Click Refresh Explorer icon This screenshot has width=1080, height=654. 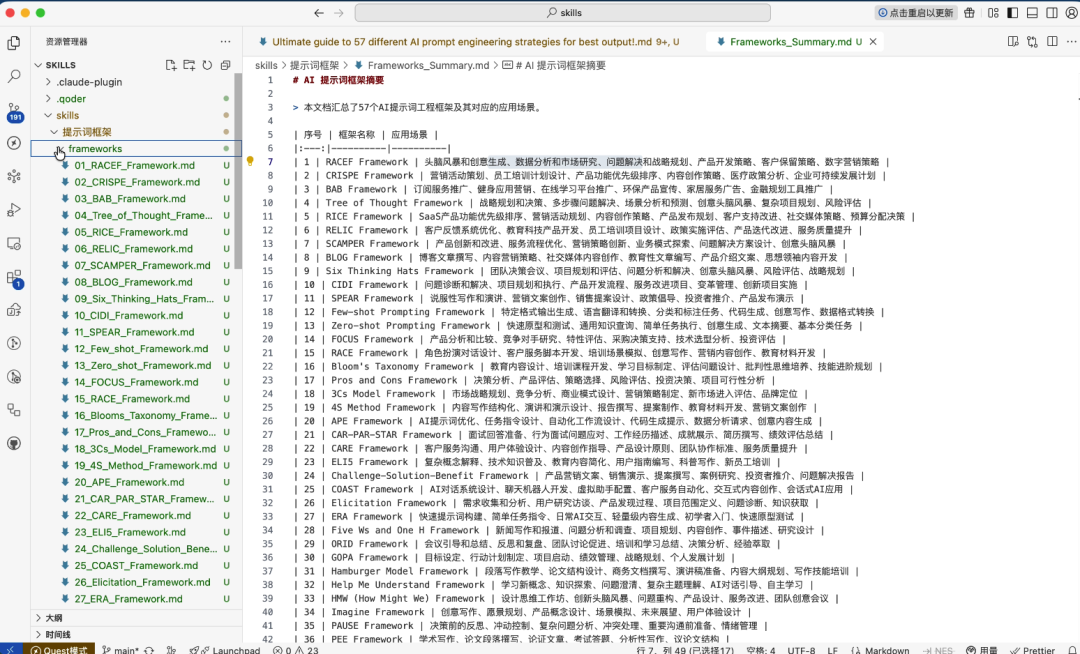(x=207, y=65)
